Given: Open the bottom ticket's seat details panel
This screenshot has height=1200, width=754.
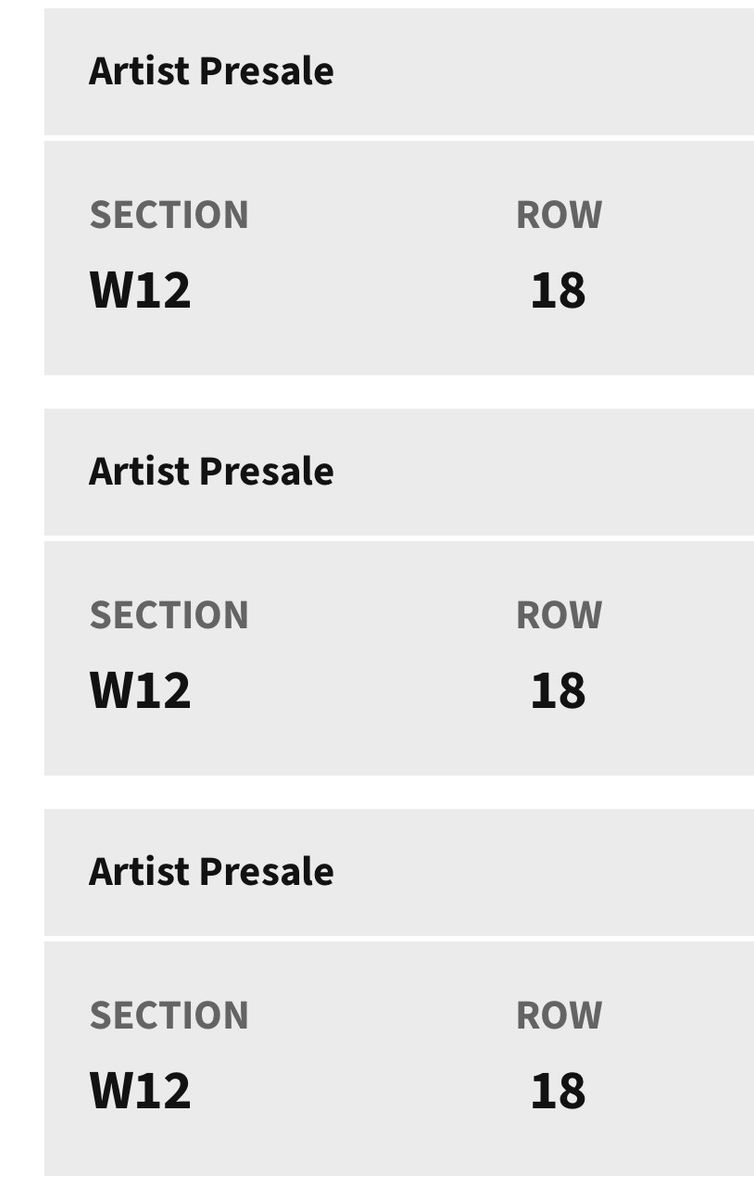Looking at the screenshot, I should pyautogui.click(x=399, y=1058).
